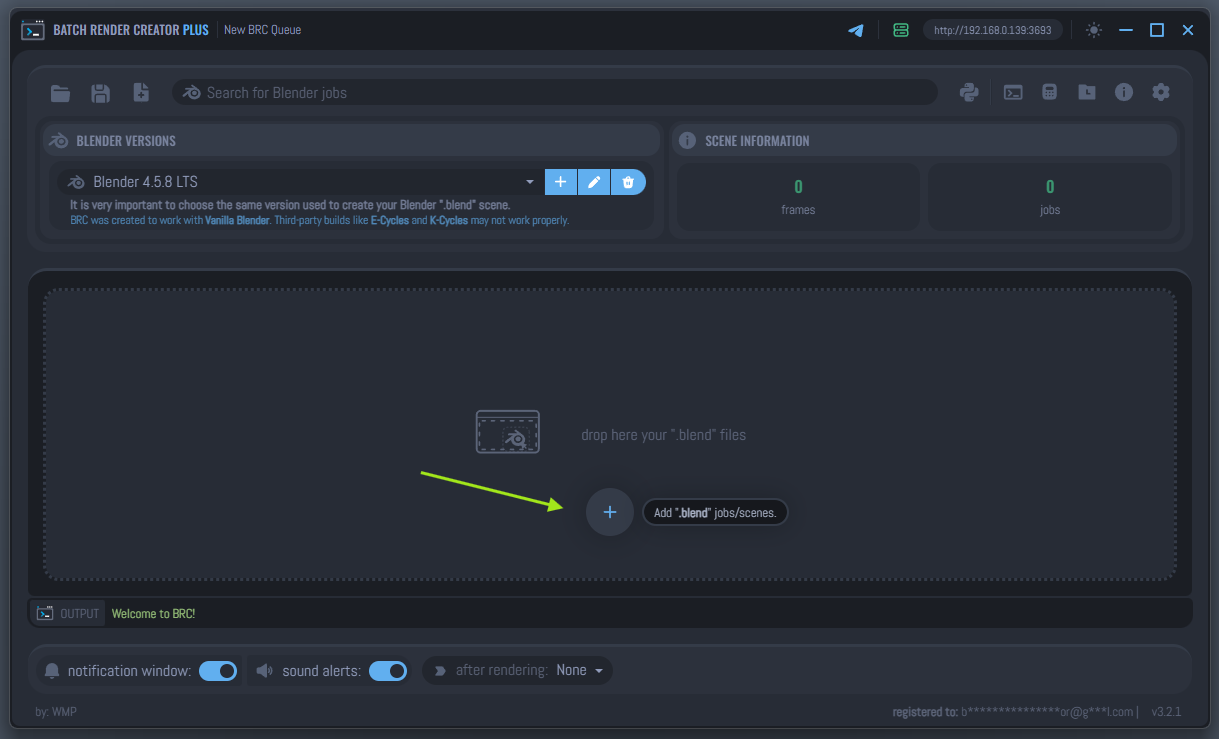
Task: Open settings via the gear icon
Action: tap(1161, 92)
